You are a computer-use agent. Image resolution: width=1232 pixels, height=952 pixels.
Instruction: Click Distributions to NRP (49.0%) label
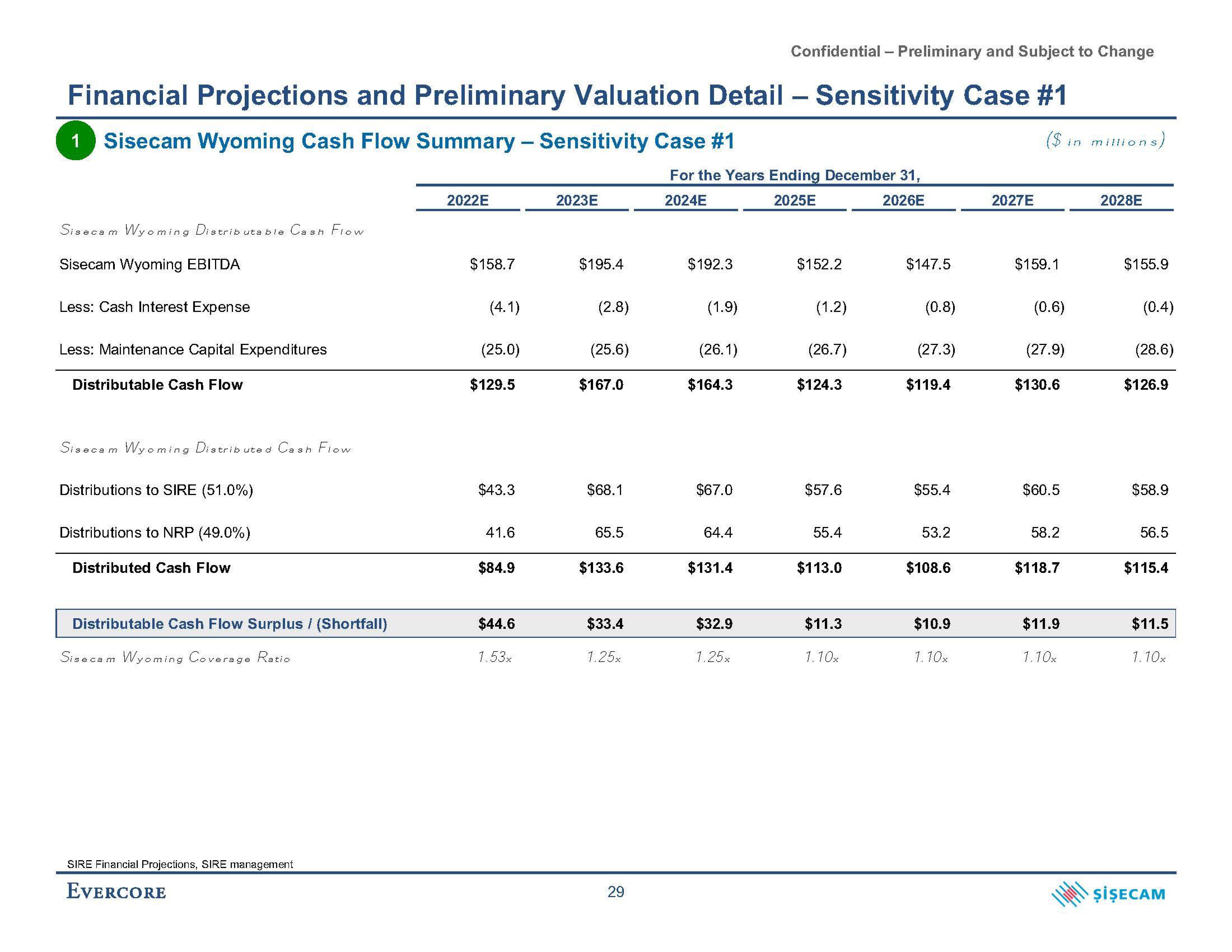(155, 532)
